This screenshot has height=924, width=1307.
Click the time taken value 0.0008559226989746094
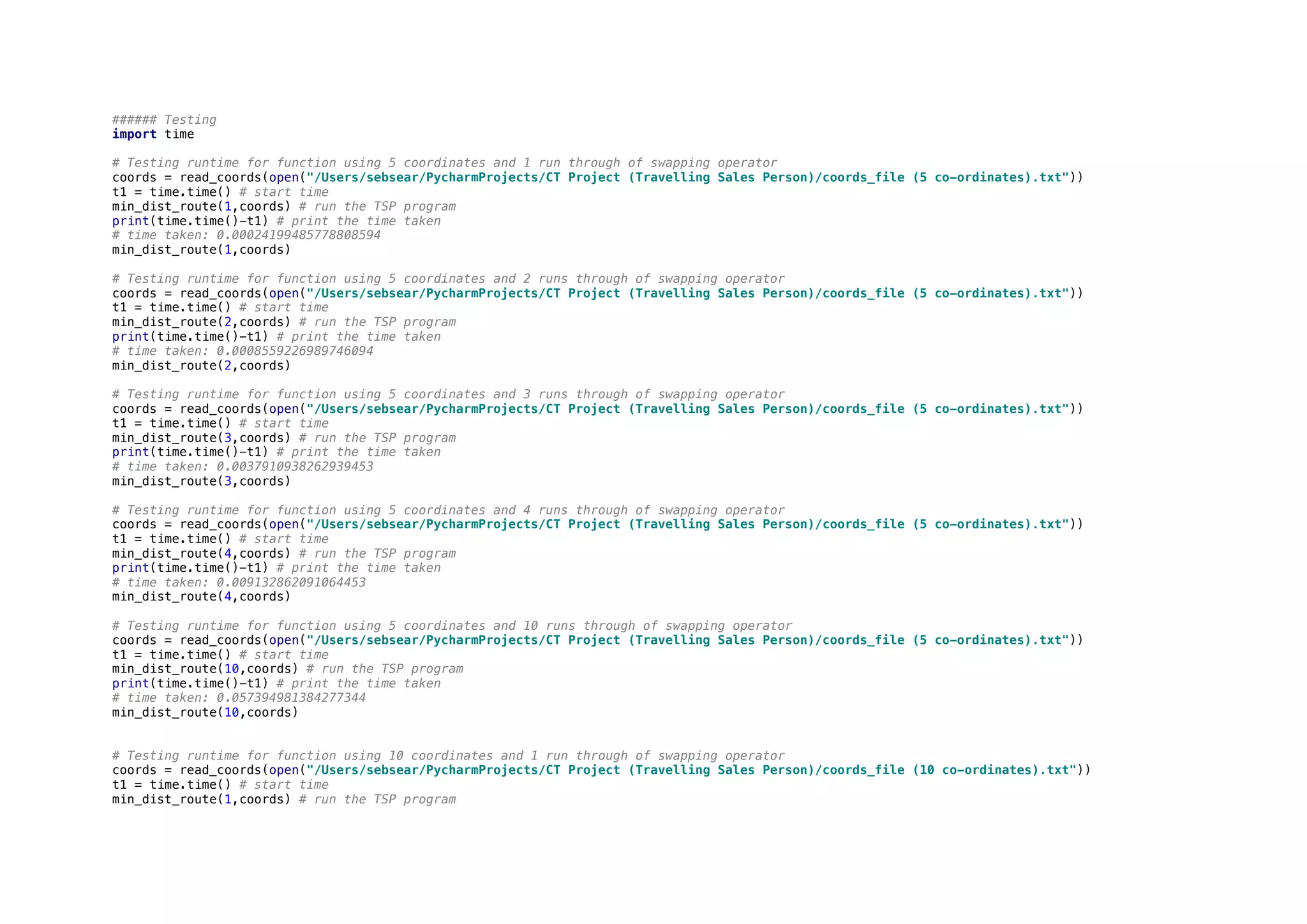[295, 351]
